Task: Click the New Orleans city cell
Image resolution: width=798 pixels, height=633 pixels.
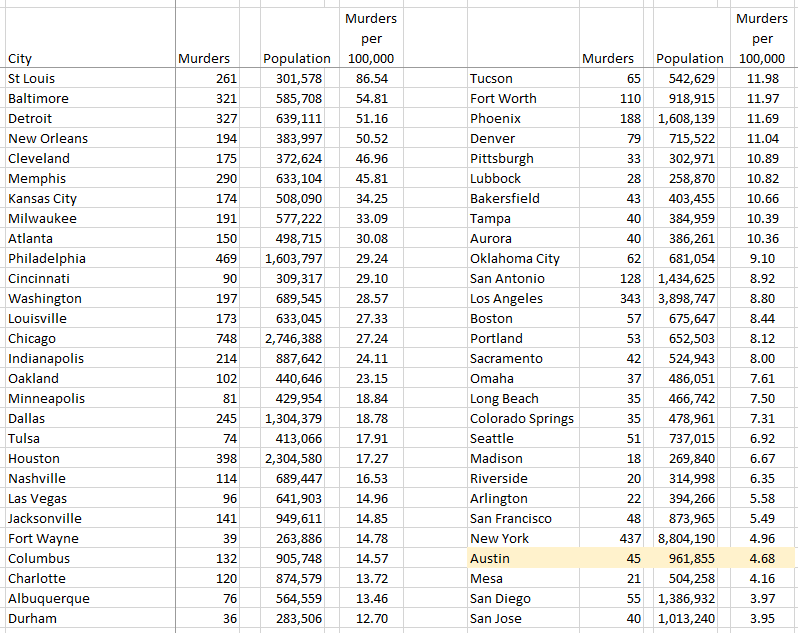Action: [47, 138]
